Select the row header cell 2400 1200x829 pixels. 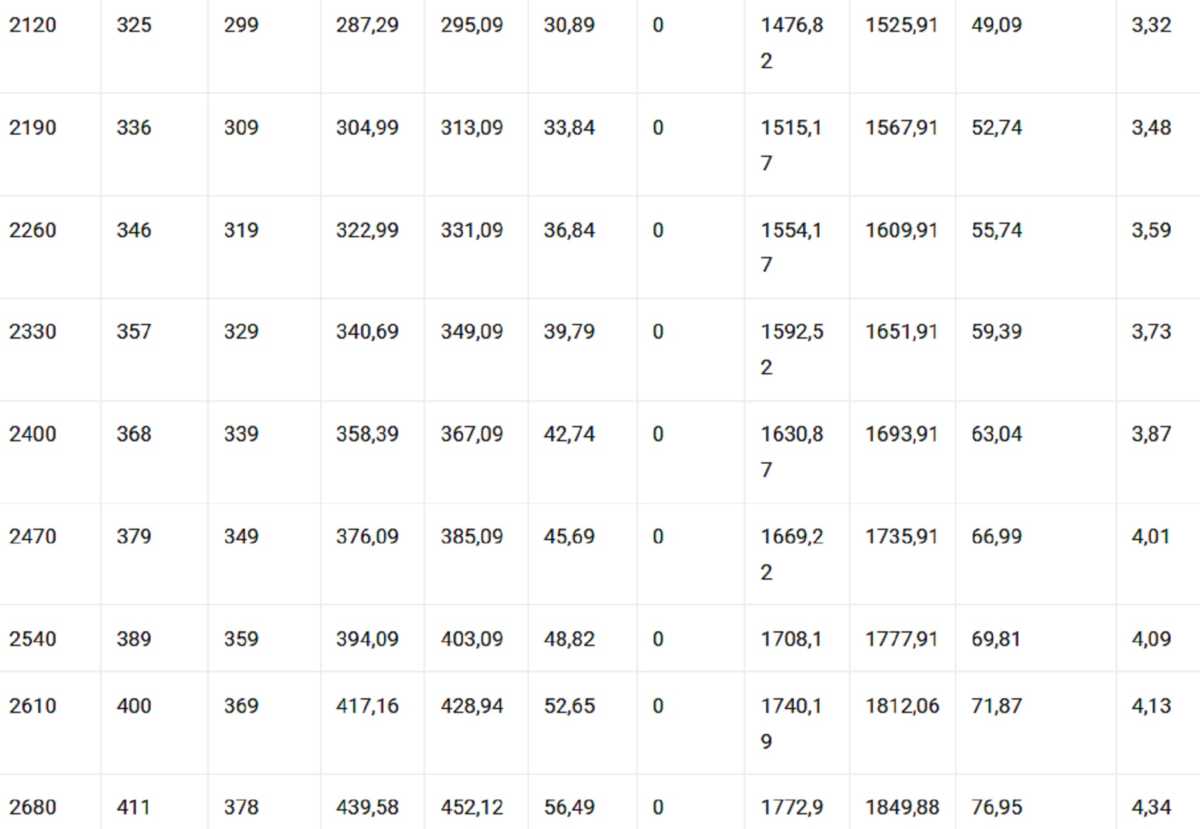tap(50, 450)
